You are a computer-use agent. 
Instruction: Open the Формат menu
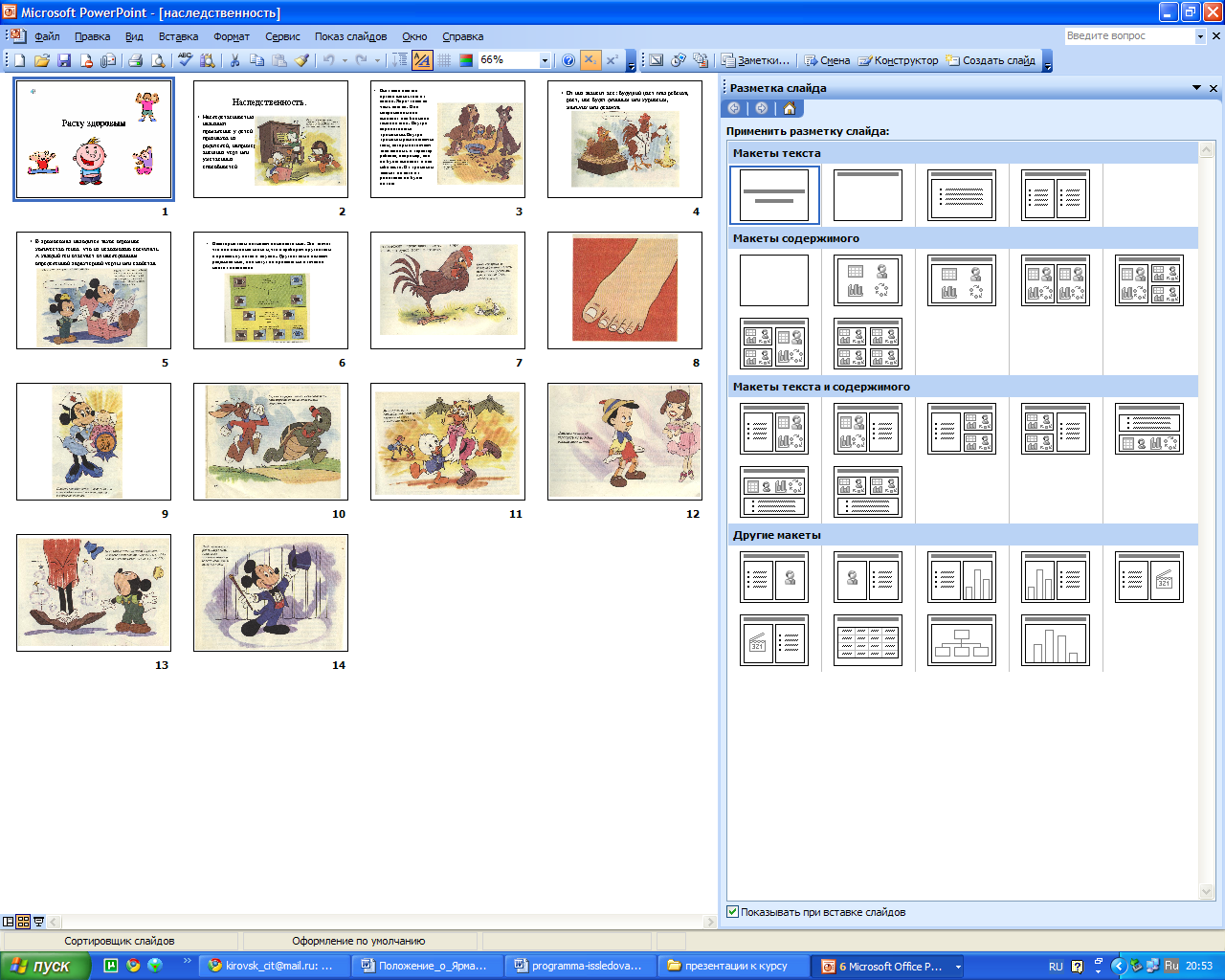click(232, 36)
